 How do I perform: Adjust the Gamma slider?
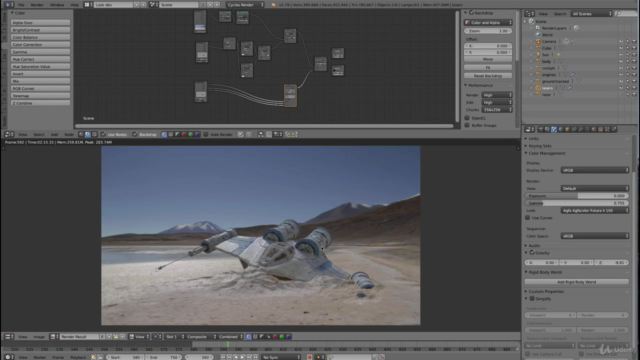point(577,203)
